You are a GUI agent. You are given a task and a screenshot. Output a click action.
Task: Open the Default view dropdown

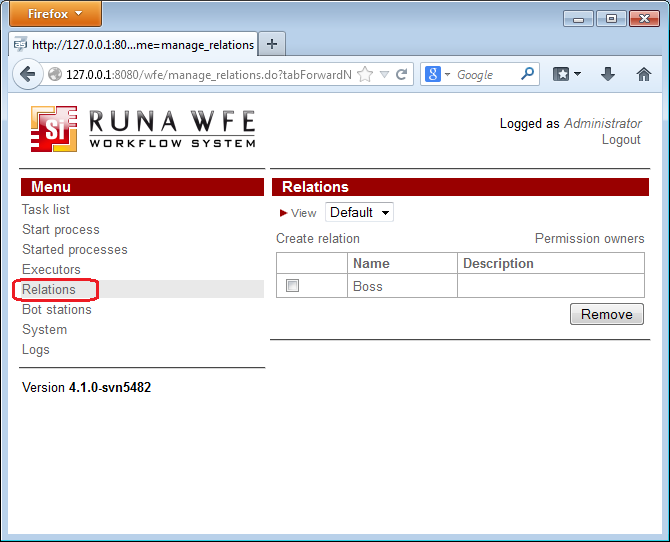359,212
